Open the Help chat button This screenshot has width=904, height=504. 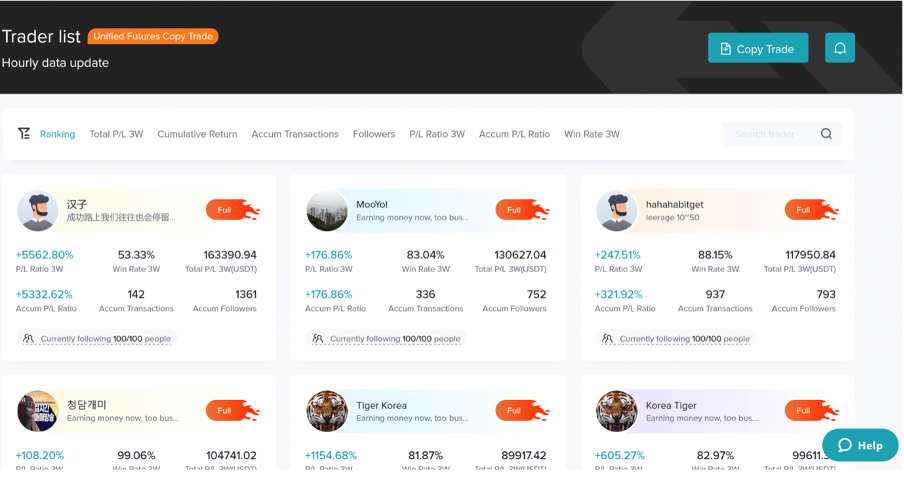click(860, 445)
